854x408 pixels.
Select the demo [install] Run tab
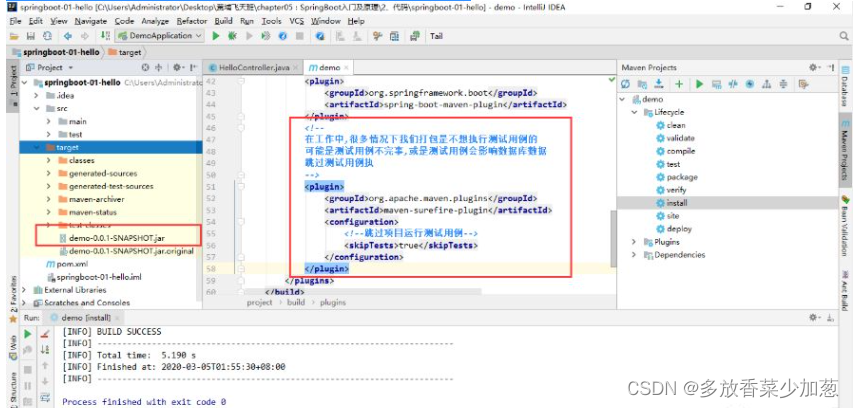81,318
